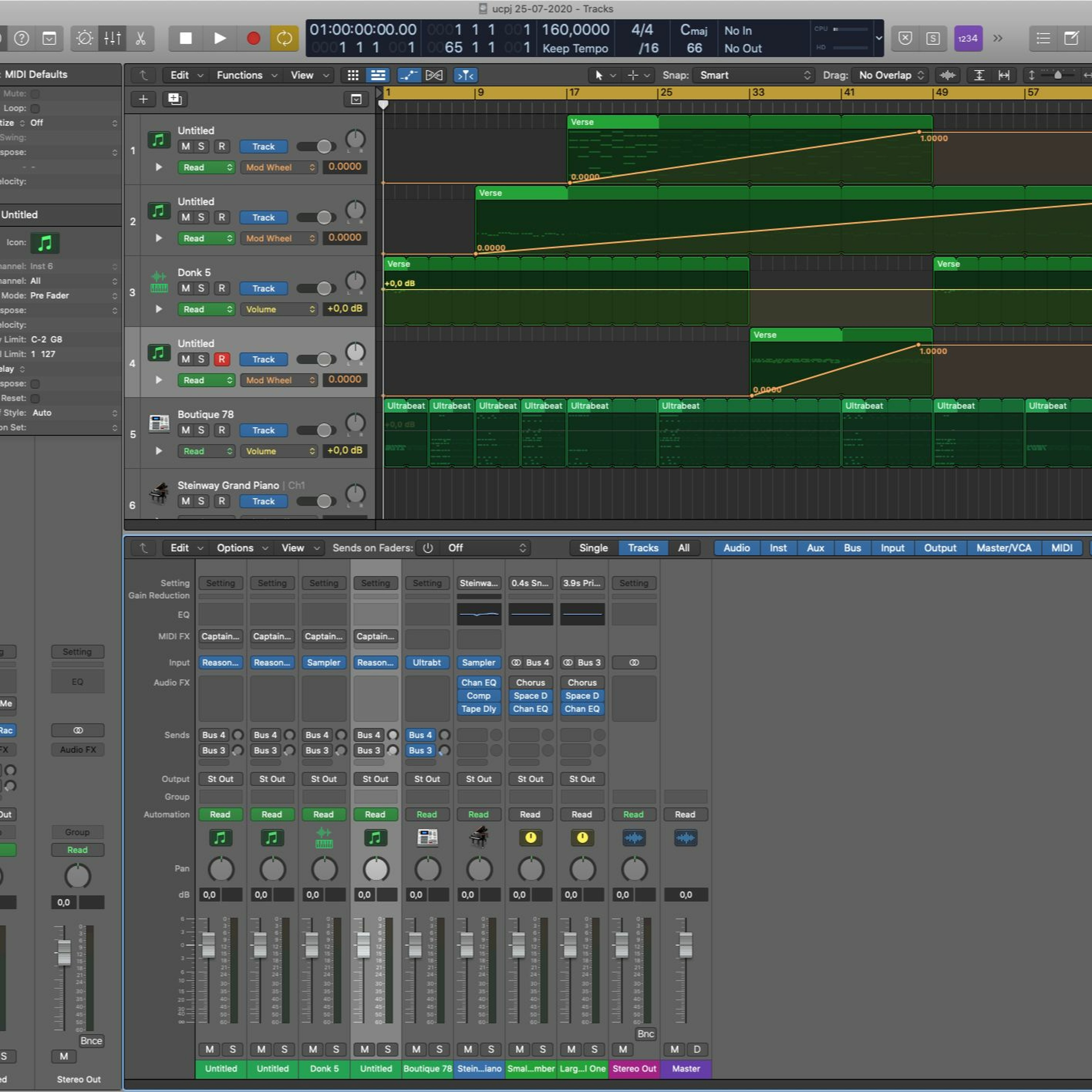
Task: Open the Functions menu in Tracks area
Action: click(x=246, y=75)
